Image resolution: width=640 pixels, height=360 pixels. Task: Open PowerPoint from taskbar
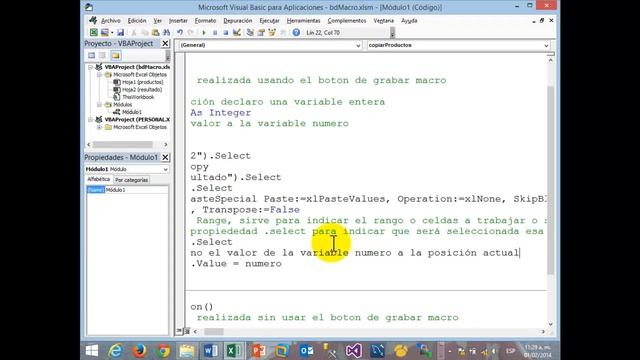[258, 351]
